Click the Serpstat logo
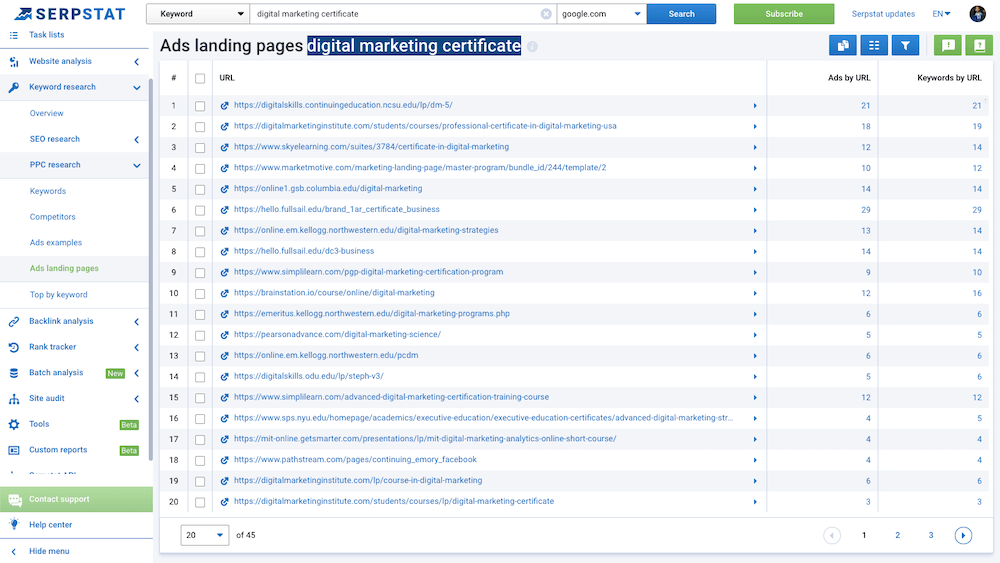The height and width of the screenshot is (563, 1000). 70,13
